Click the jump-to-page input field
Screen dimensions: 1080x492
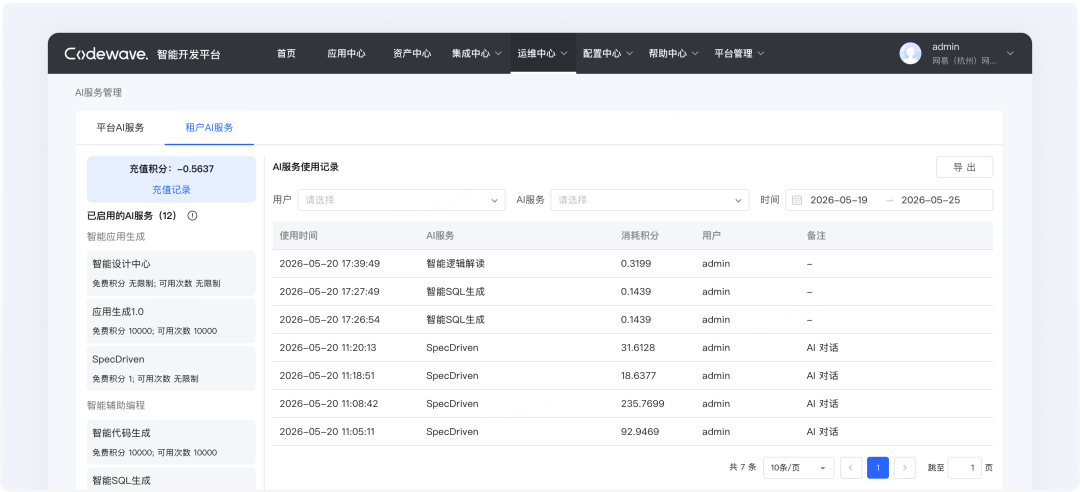pyautogui.click(x=964, y=467)
